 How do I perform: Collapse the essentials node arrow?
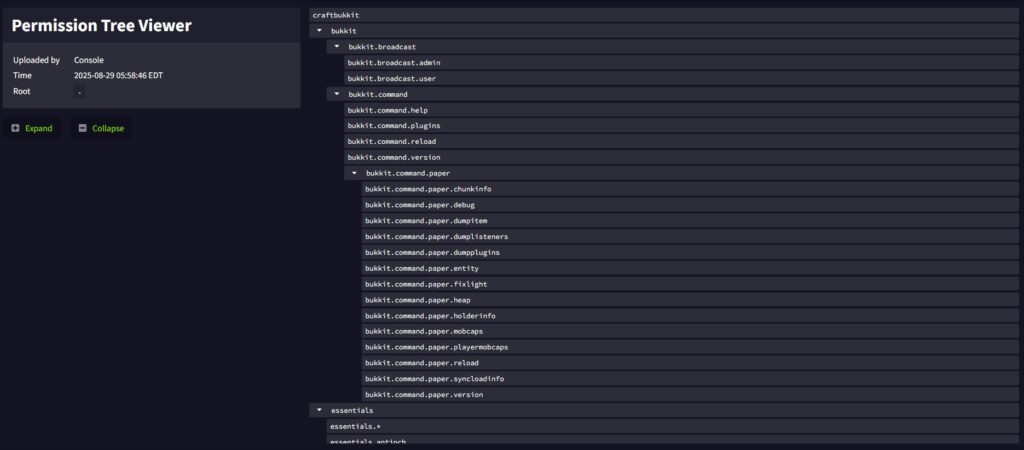[319, 410]
